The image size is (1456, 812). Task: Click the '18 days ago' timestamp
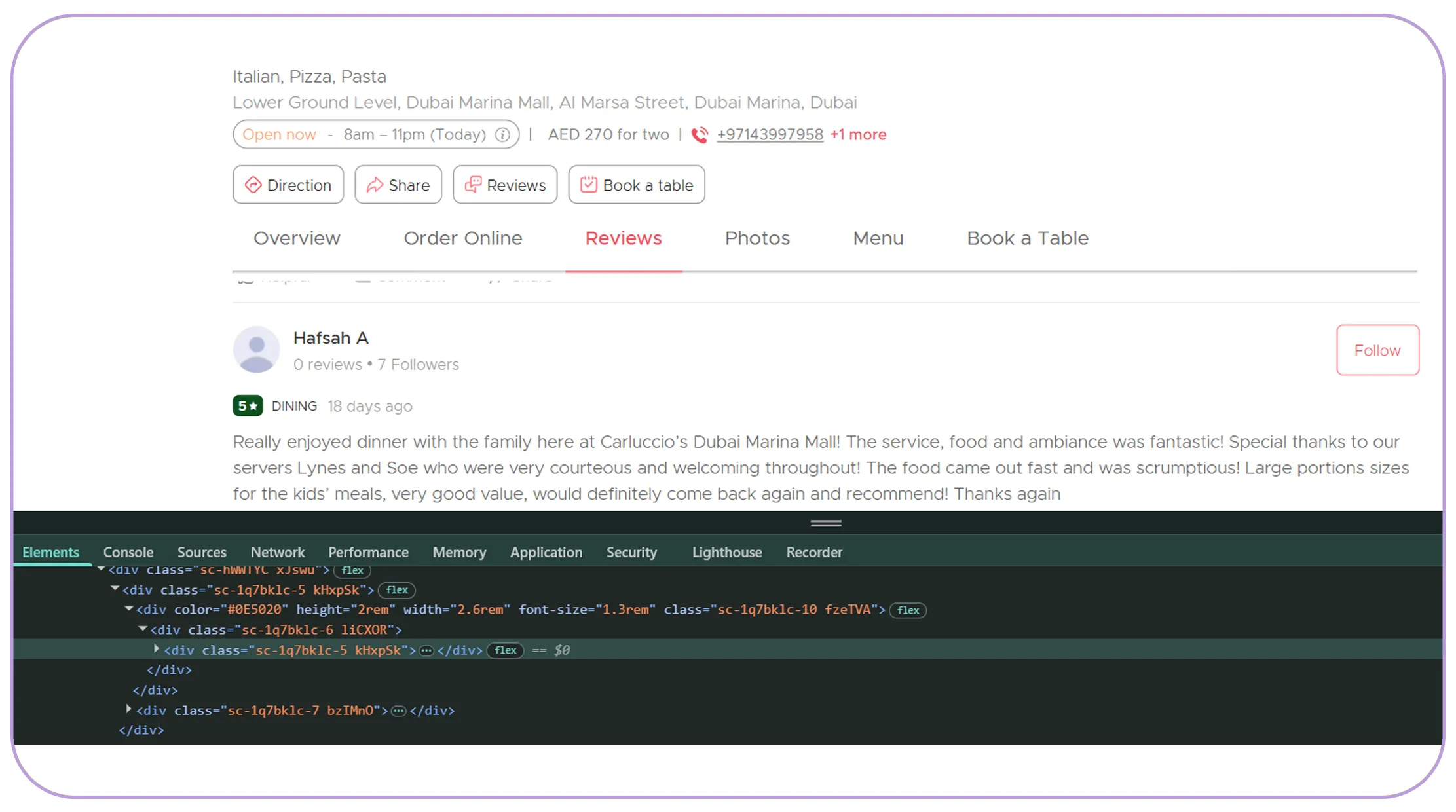click(x=370, y=406)
